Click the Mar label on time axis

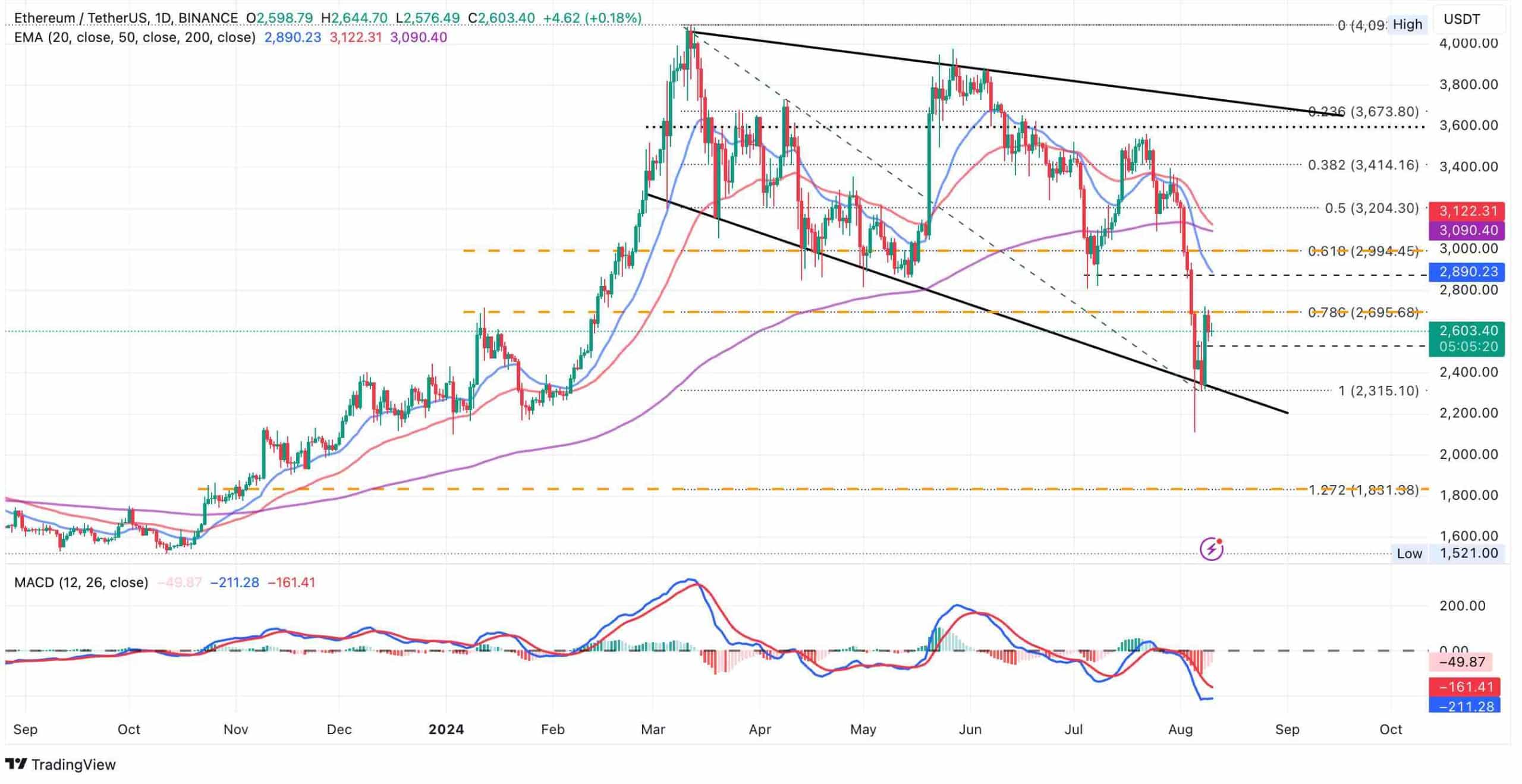coord(653,729)
